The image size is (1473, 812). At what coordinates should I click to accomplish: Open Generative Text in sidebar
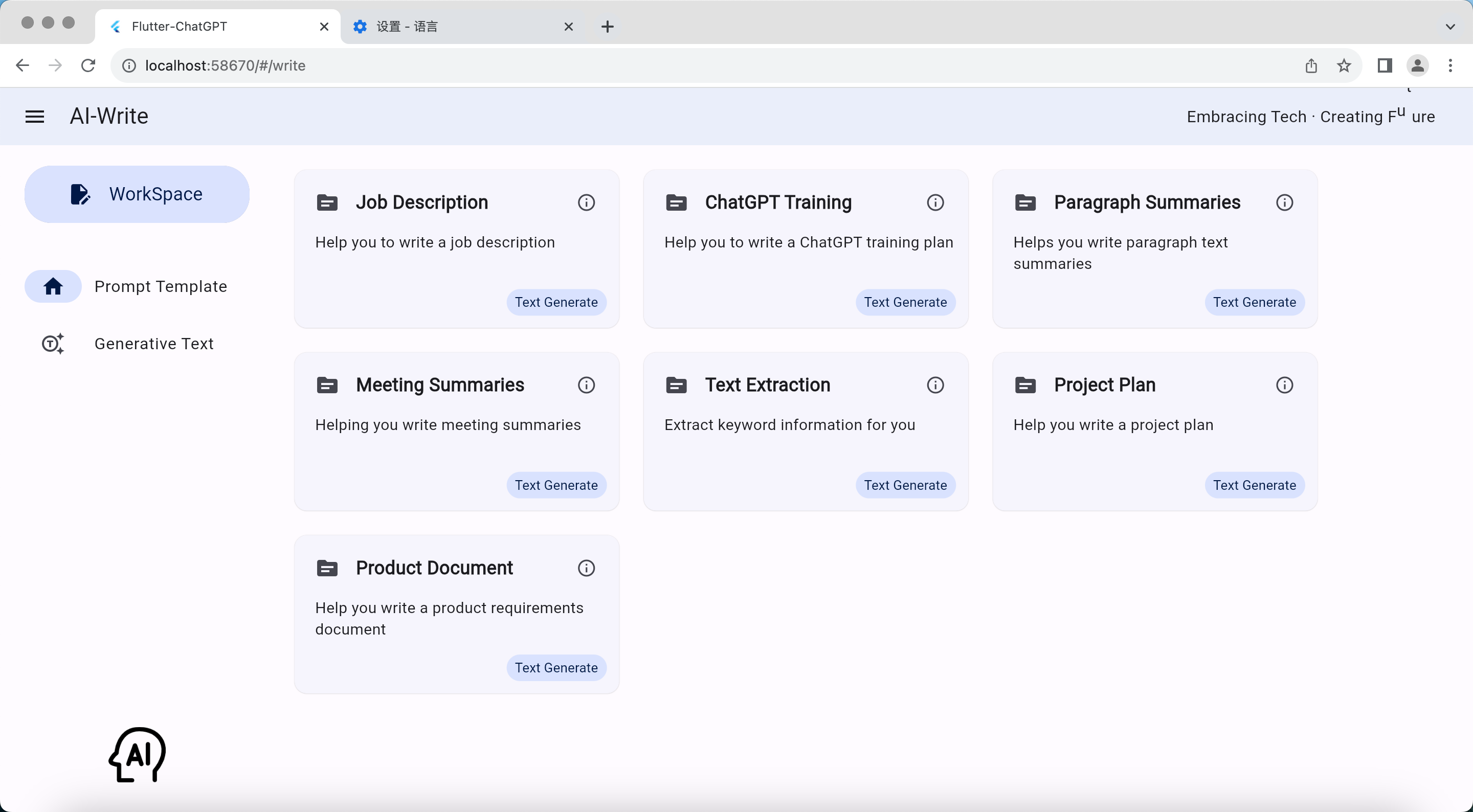[153, 344]
